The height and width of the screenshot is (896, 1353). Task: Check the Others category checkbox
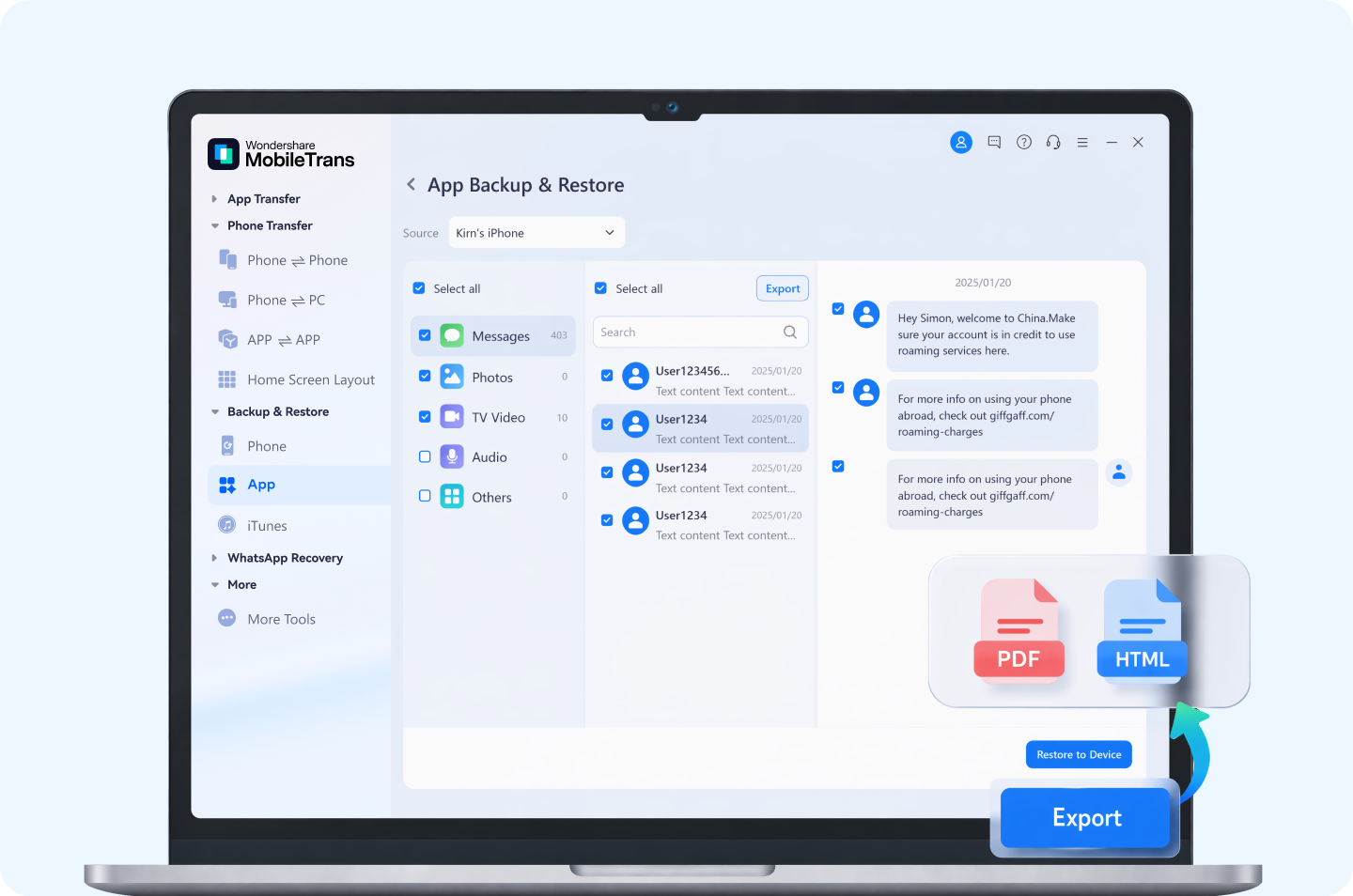coord(425,496)
